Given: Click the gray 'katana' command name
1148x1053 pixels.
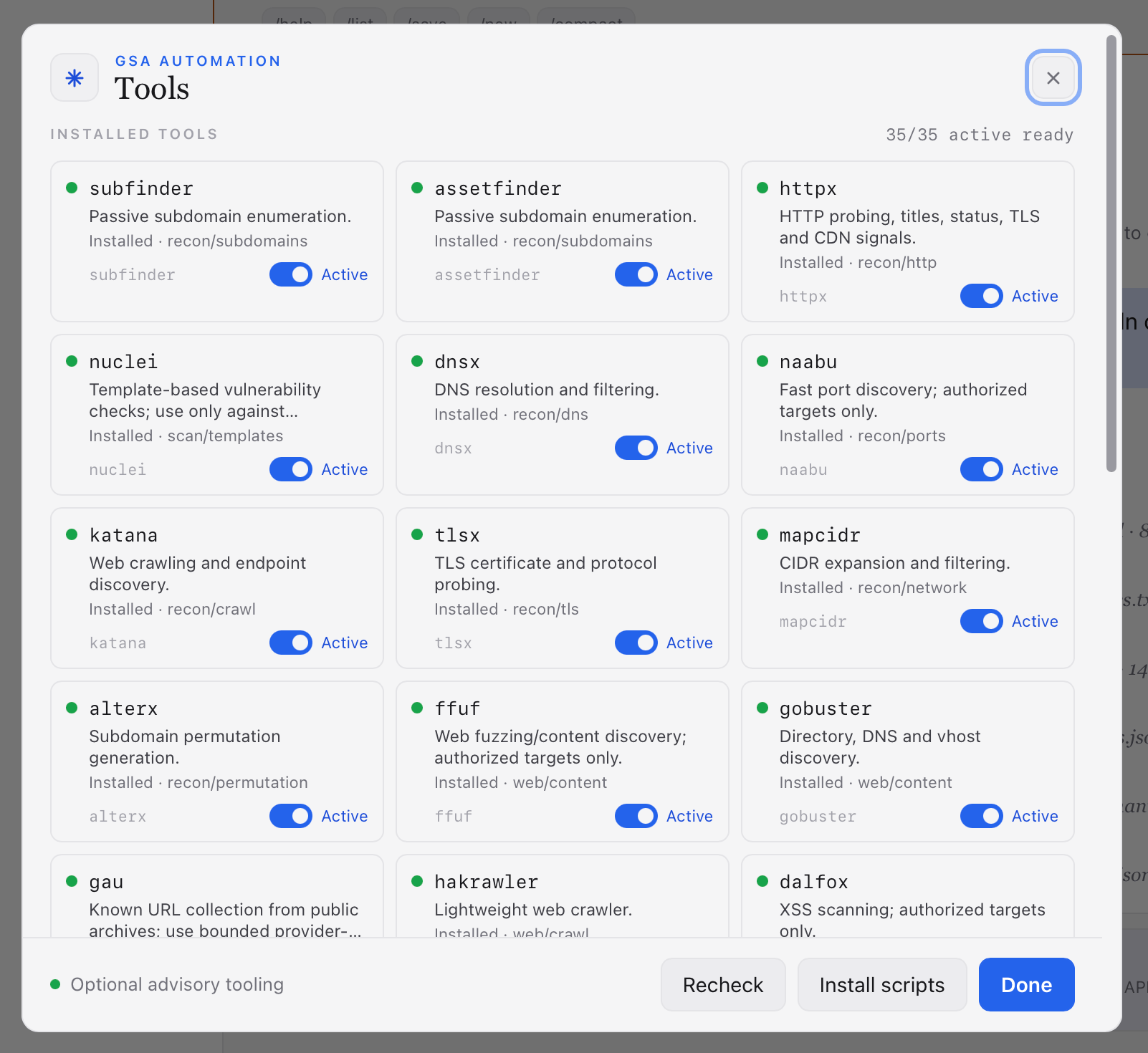Looking at the screenshot, I should (x=118, y=643).
